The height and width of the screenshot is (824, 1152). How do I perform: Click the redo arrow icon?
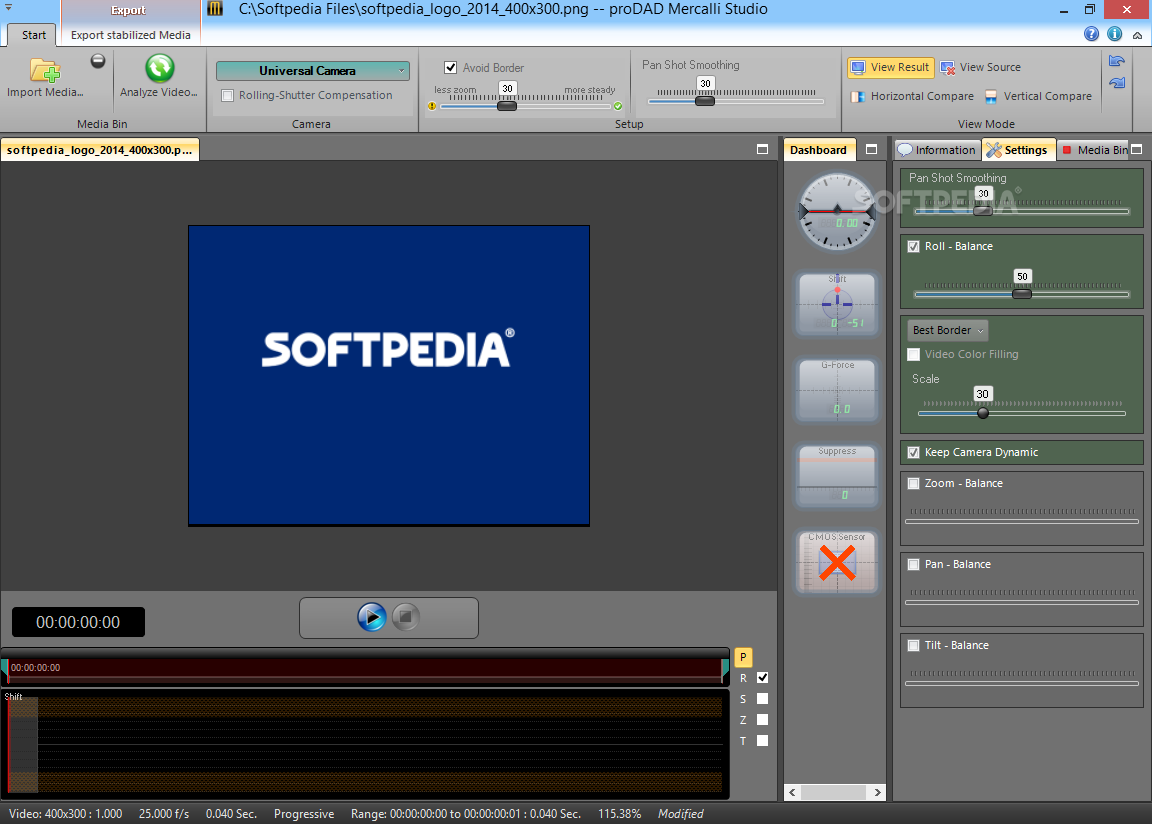(x=1117, y=83)
